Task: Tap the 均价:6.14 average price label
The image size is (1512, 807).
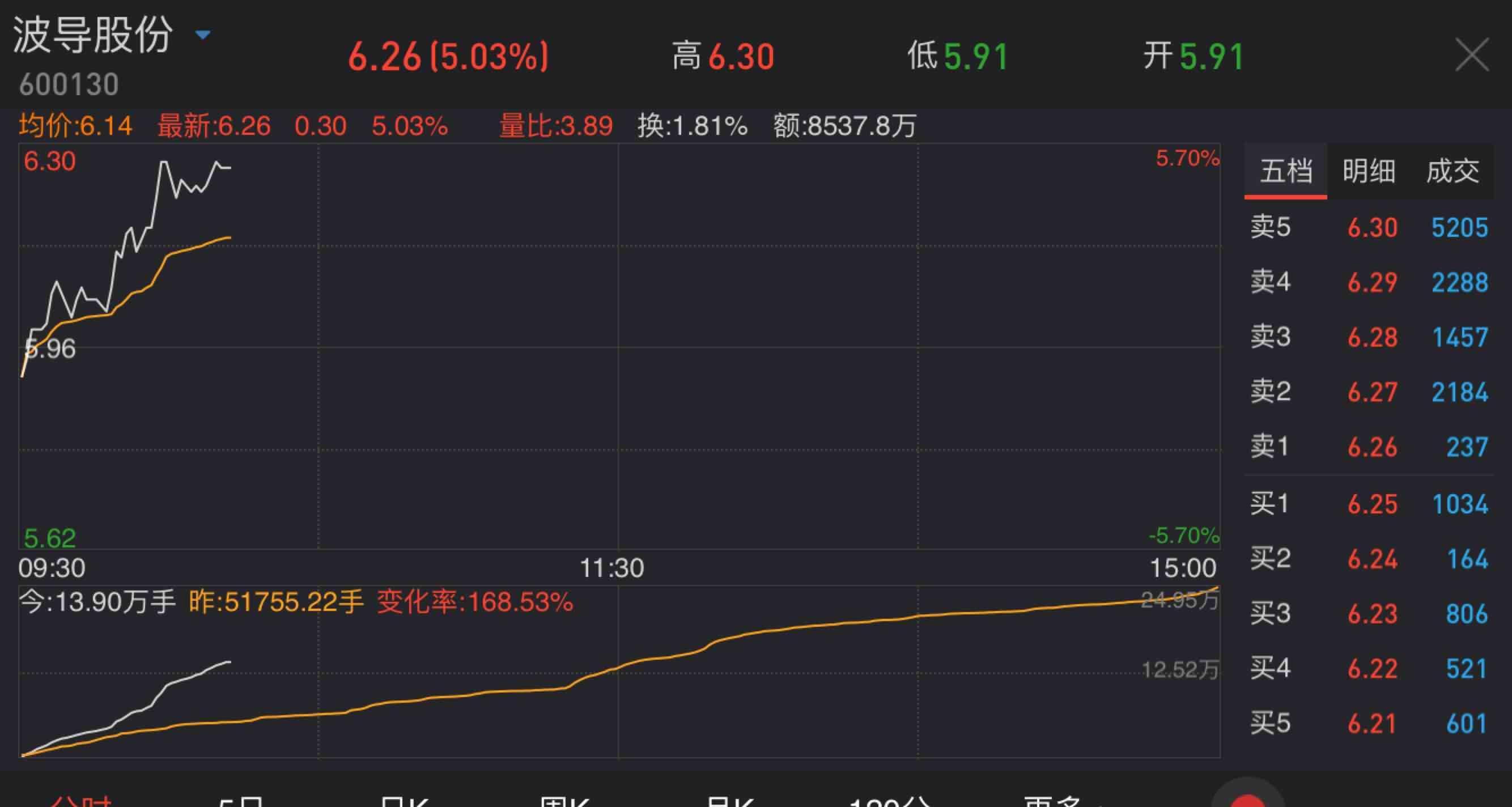Action: pyautogui.click(x=76, y=126)
